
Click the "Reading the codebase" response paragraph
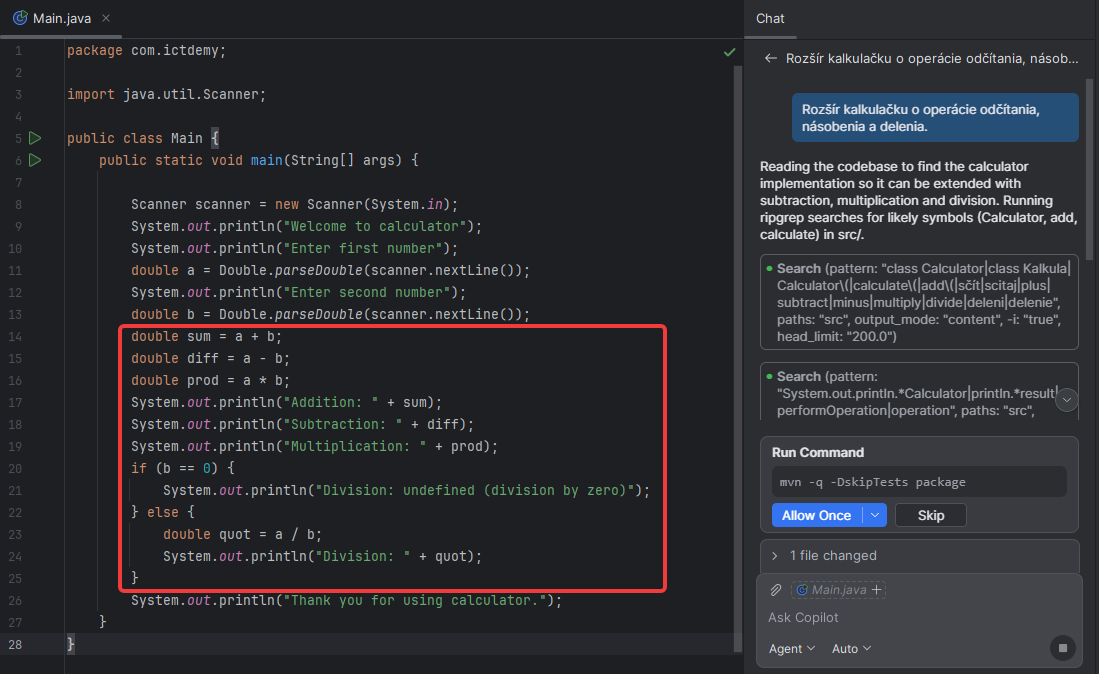(917, 200)
